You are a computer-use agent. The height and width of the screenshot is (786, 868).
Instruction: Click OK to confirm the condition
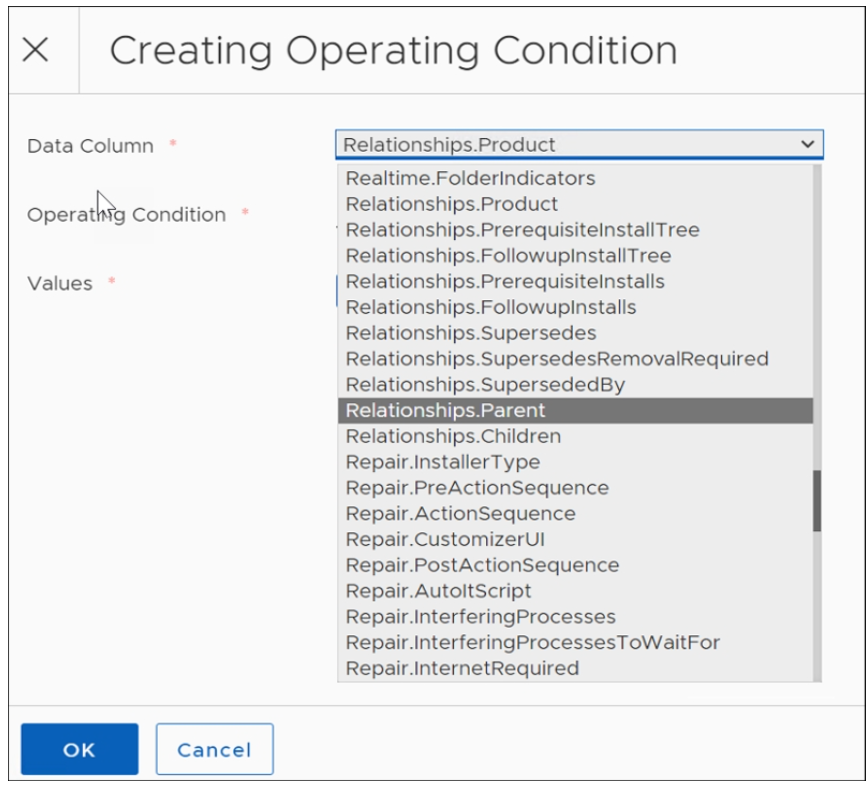[79, 749]
